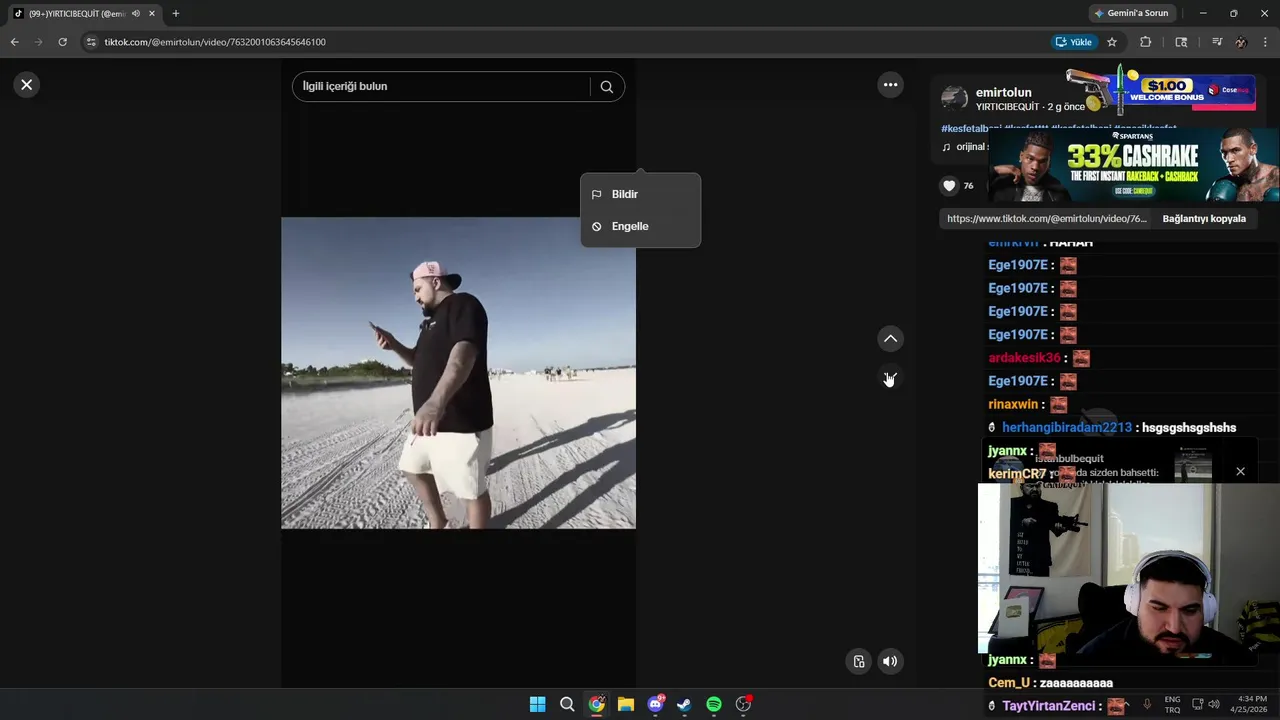Viewport: 1280px width, 720px height.
Task: Switch to Chrome in taskbar
Action: (x=596, y=704)
